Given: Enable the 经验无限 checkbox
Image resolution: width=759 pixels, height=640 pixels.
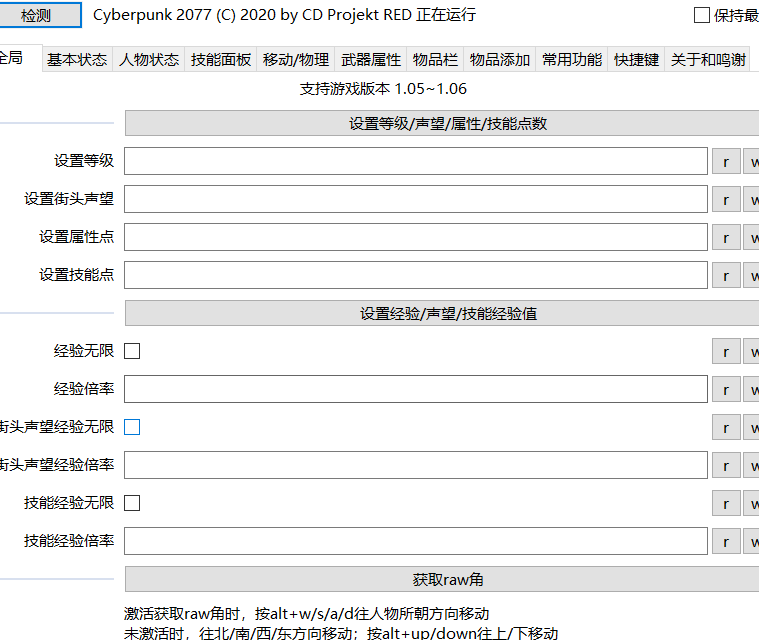Looking at the screenshot, I should (x=132, y=351).
